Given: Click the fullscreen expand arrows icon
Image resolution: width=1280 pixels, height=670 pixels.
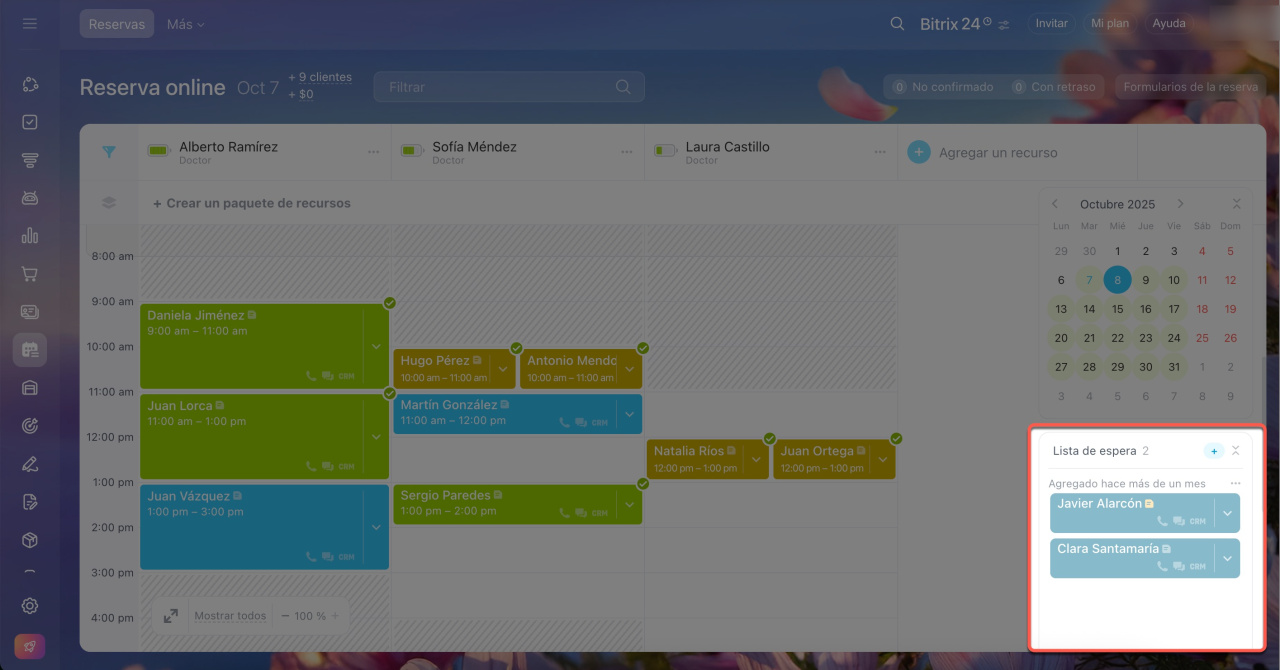Looking at the screenshot, I should point(171,616).
